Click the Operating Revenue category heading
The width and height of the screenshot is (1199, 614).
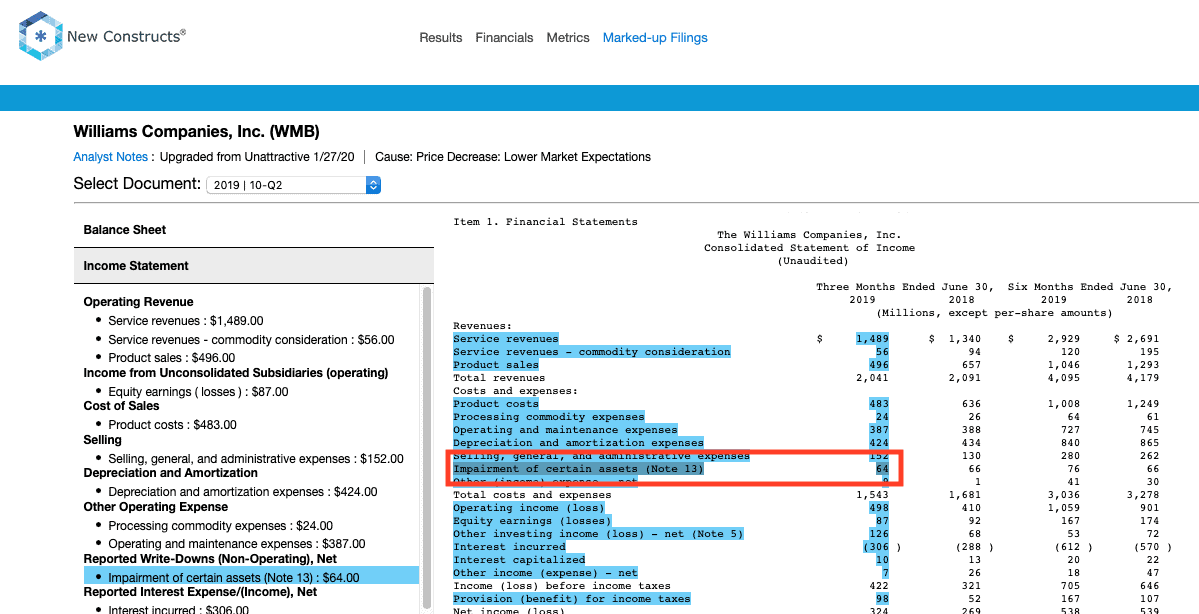click(x=138, y=302)
